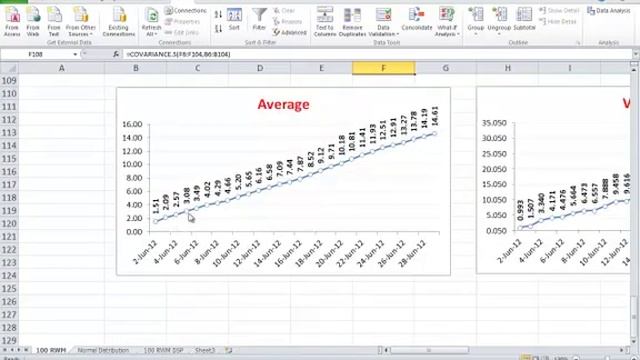640x360 pixels.
Task: Click the Select All corner button
Action: 9,68
